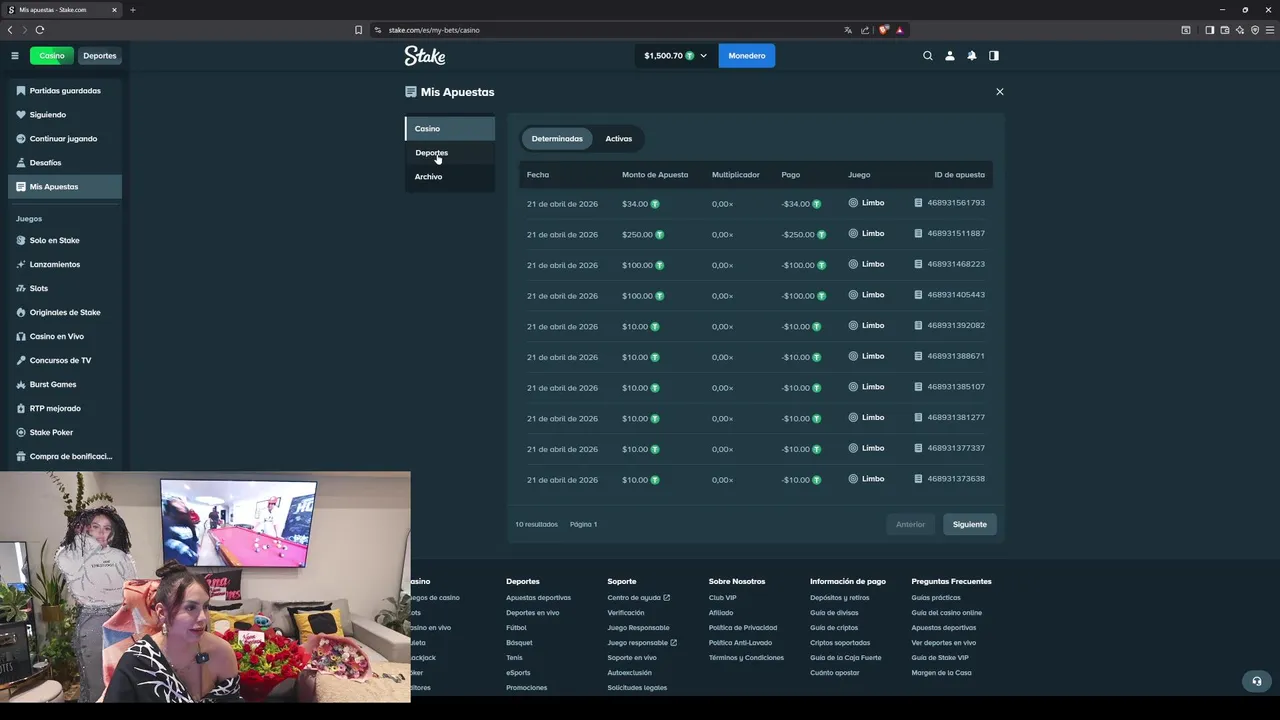
Task: Click the Brave Shields icon in address bar
Action: coord(884,30)
